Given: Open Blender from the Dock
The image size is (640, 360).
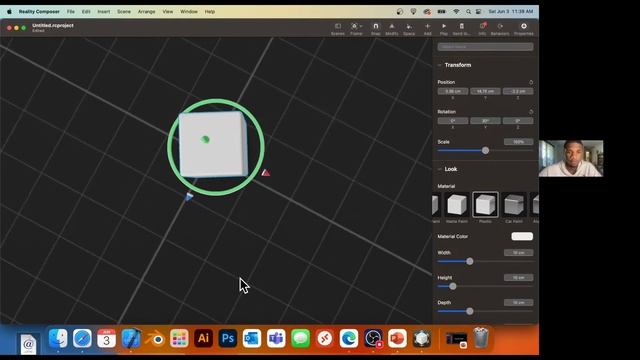Looking at the screenshot, I should [155, 338].
